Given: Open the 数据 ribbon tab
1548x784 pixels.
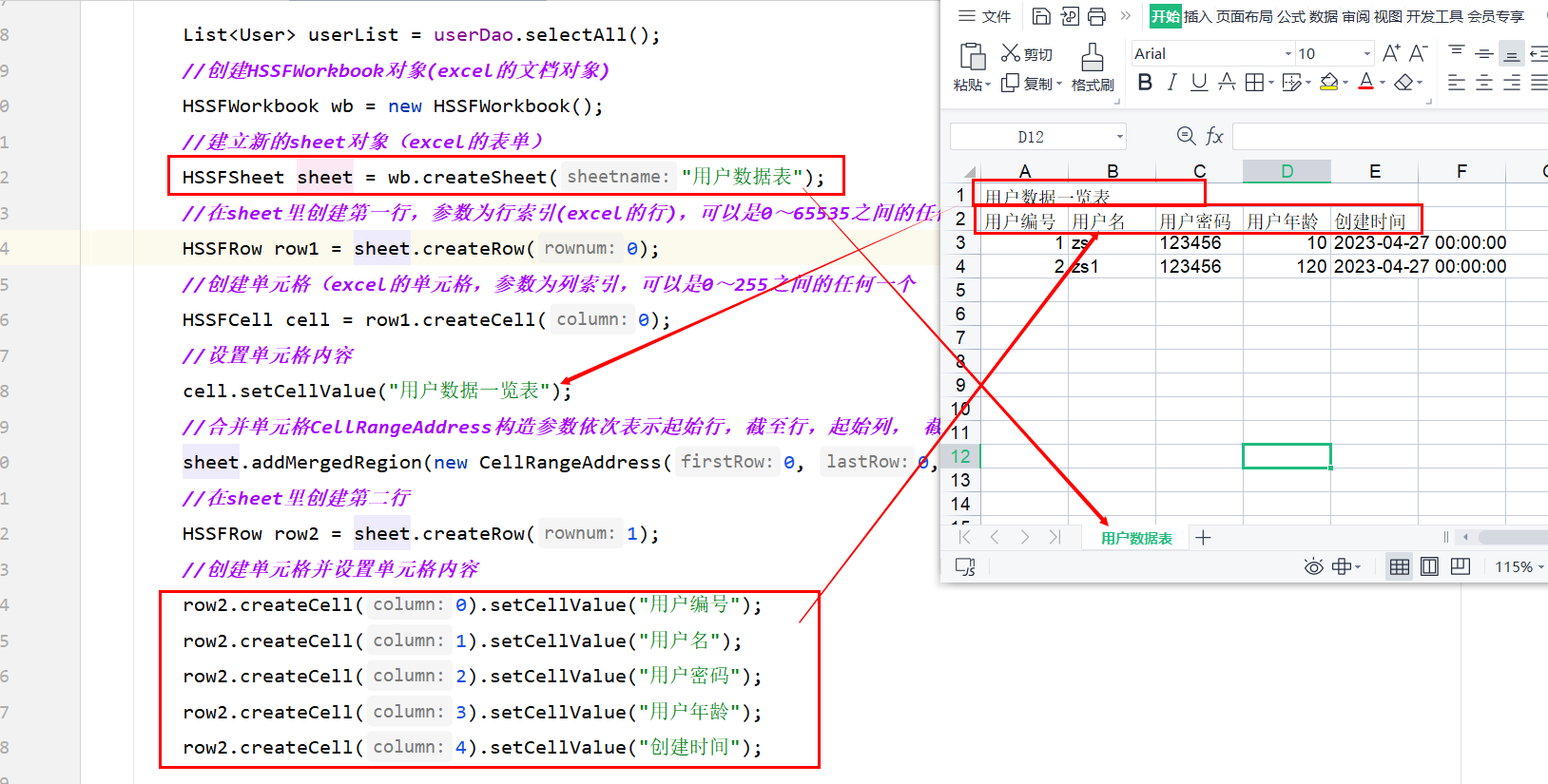Looking at the screenshot, I should [x=1323, y=16].
